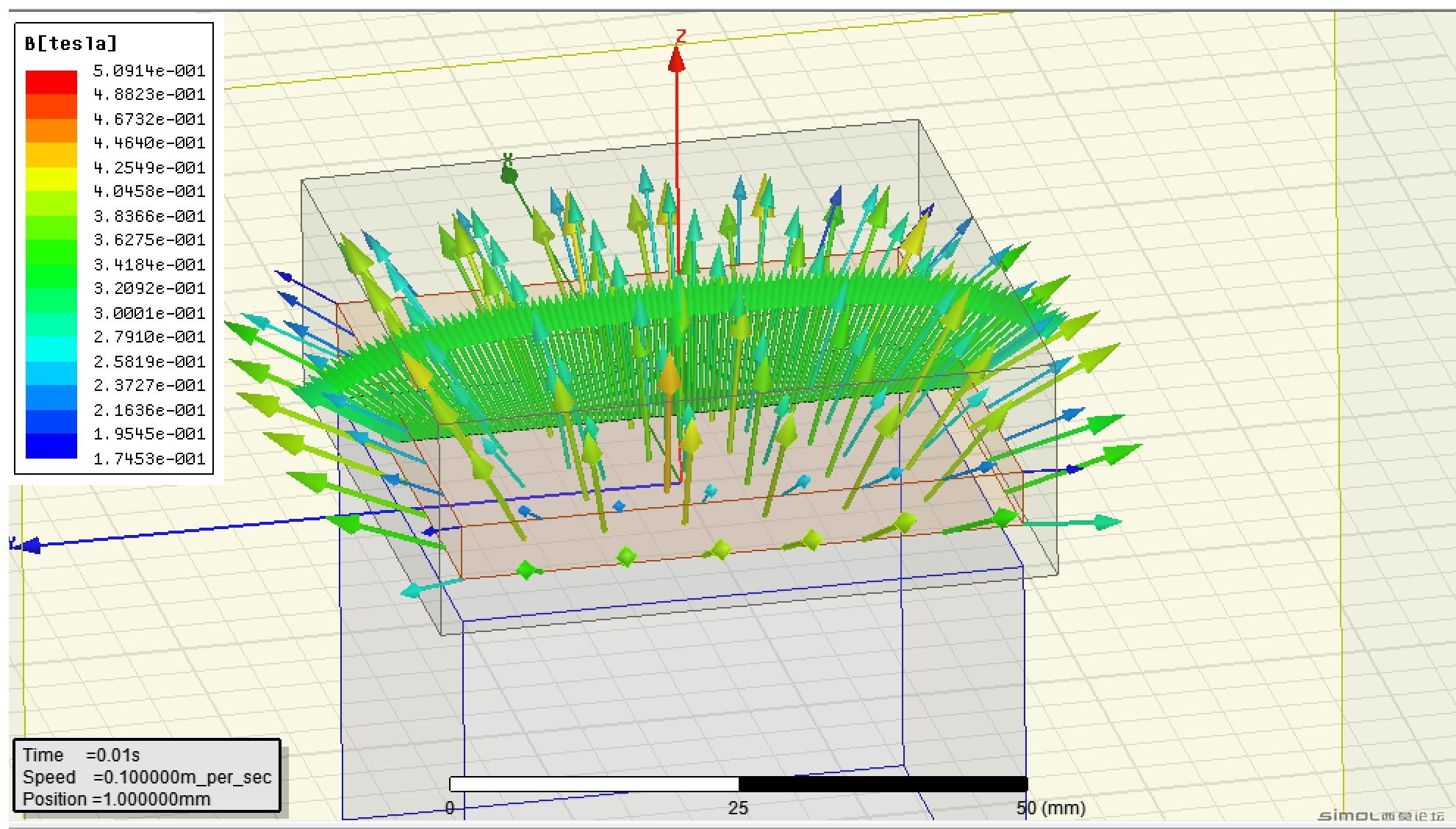Click the Time =0.01s readout
Screen dimensions: 1456x829
tap(81, 755)
